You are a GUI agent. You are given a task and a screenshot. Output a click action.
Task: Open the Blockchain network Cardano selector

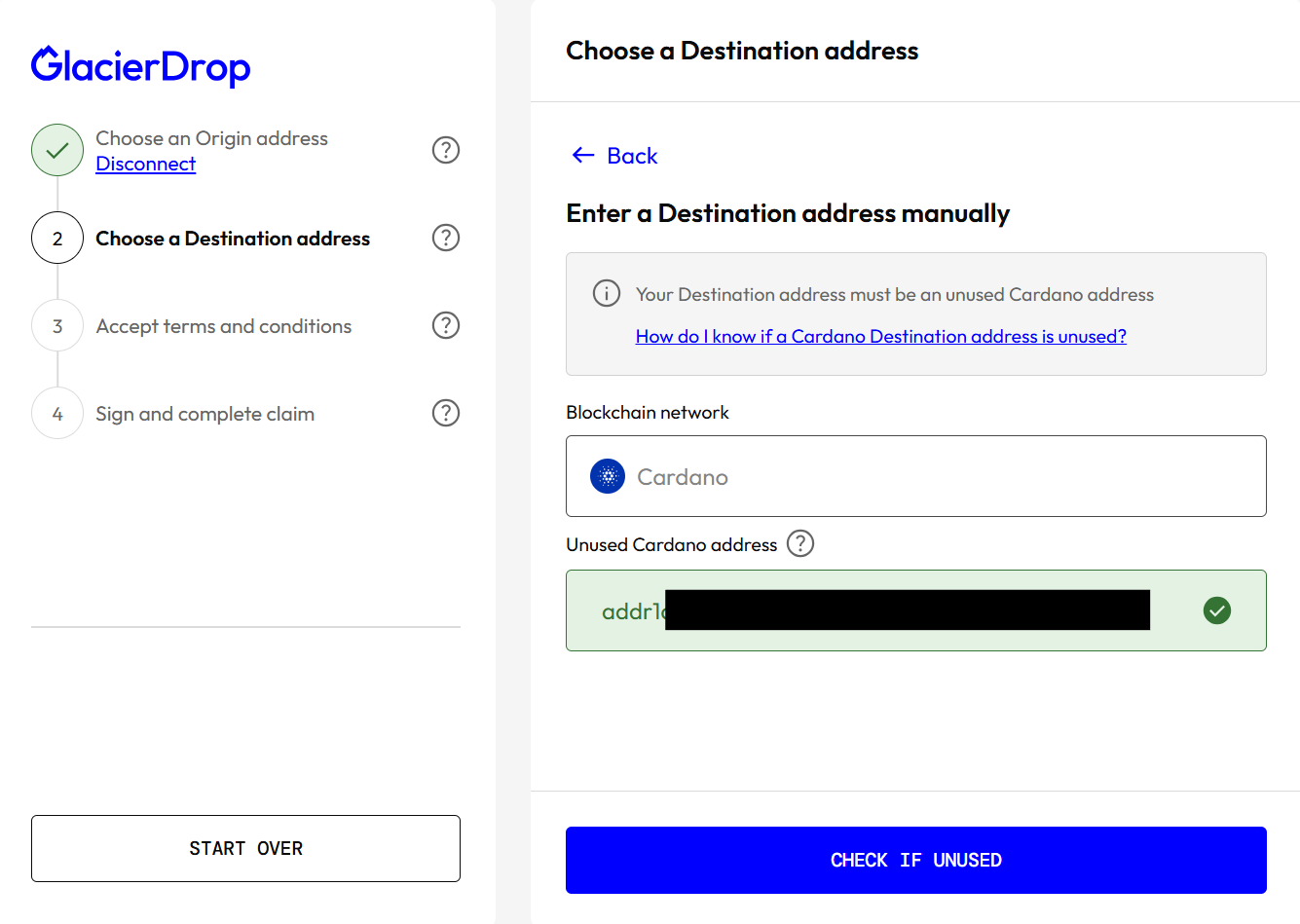pos(916,476)
